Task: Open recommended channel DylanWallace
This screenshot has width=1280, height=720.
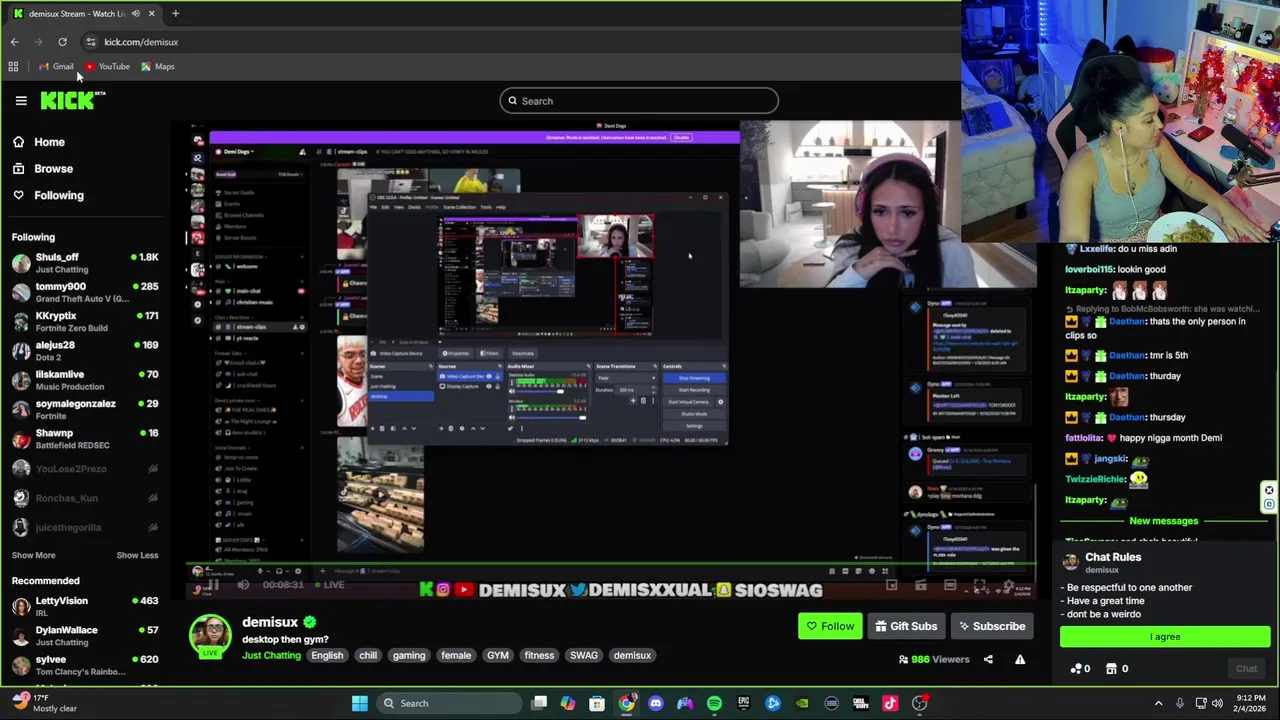Action: point(84,636)
